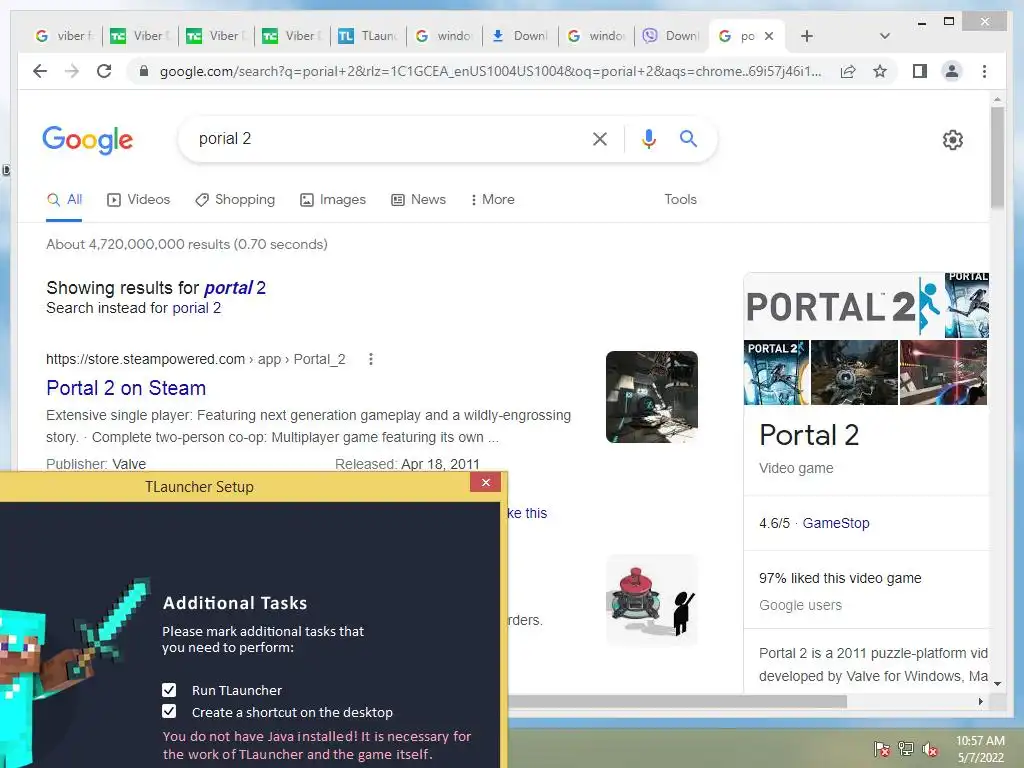Viewport: 1024px width, 768px height.
Task: Open the GameStop rating link
Action: tap(836, 523)
